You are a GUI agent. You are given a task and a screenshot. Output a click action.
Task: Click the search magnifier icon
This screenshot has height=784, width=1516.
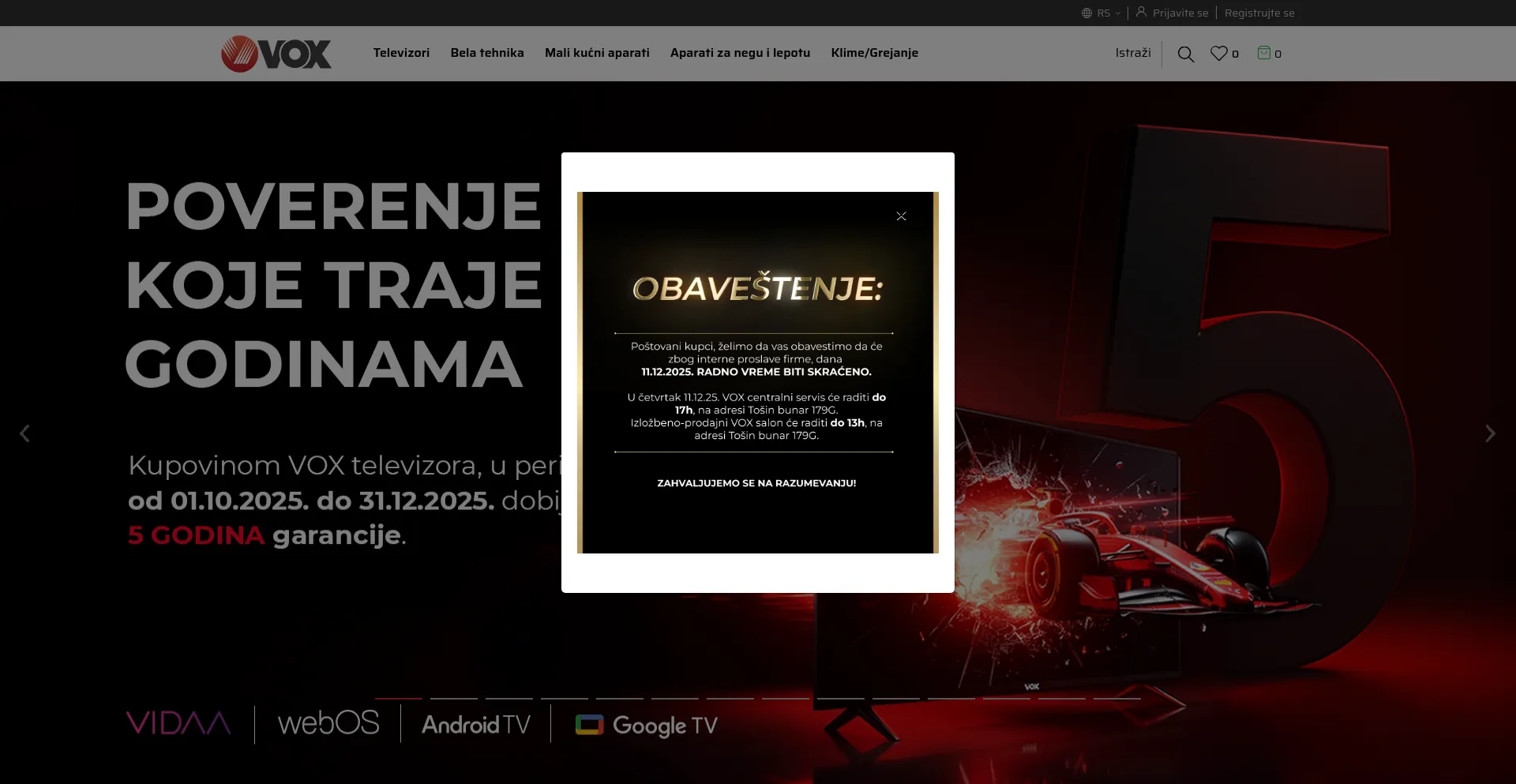pyautogui.click(x=1185, y=54)
